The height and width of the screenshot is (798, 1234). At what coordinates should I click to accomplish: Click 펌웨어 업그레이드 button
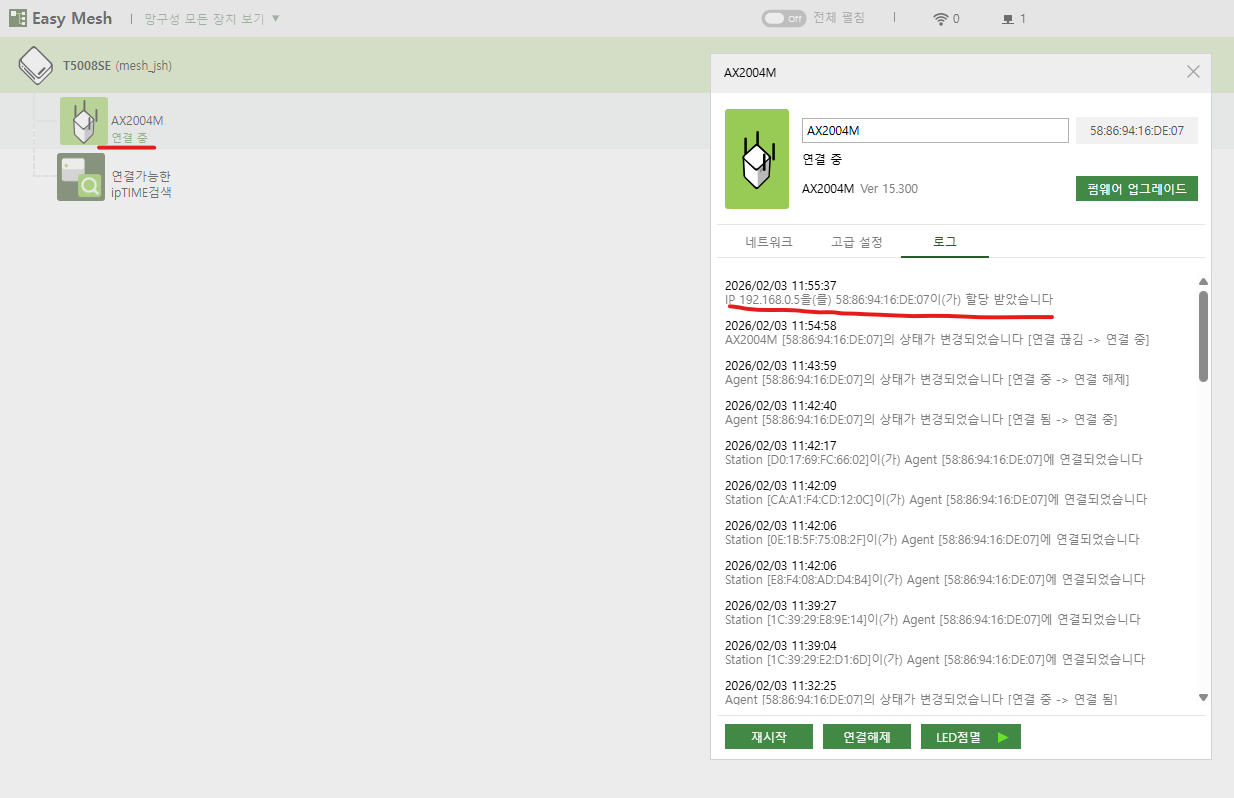pyautogui.click(x=1137, y=189)
